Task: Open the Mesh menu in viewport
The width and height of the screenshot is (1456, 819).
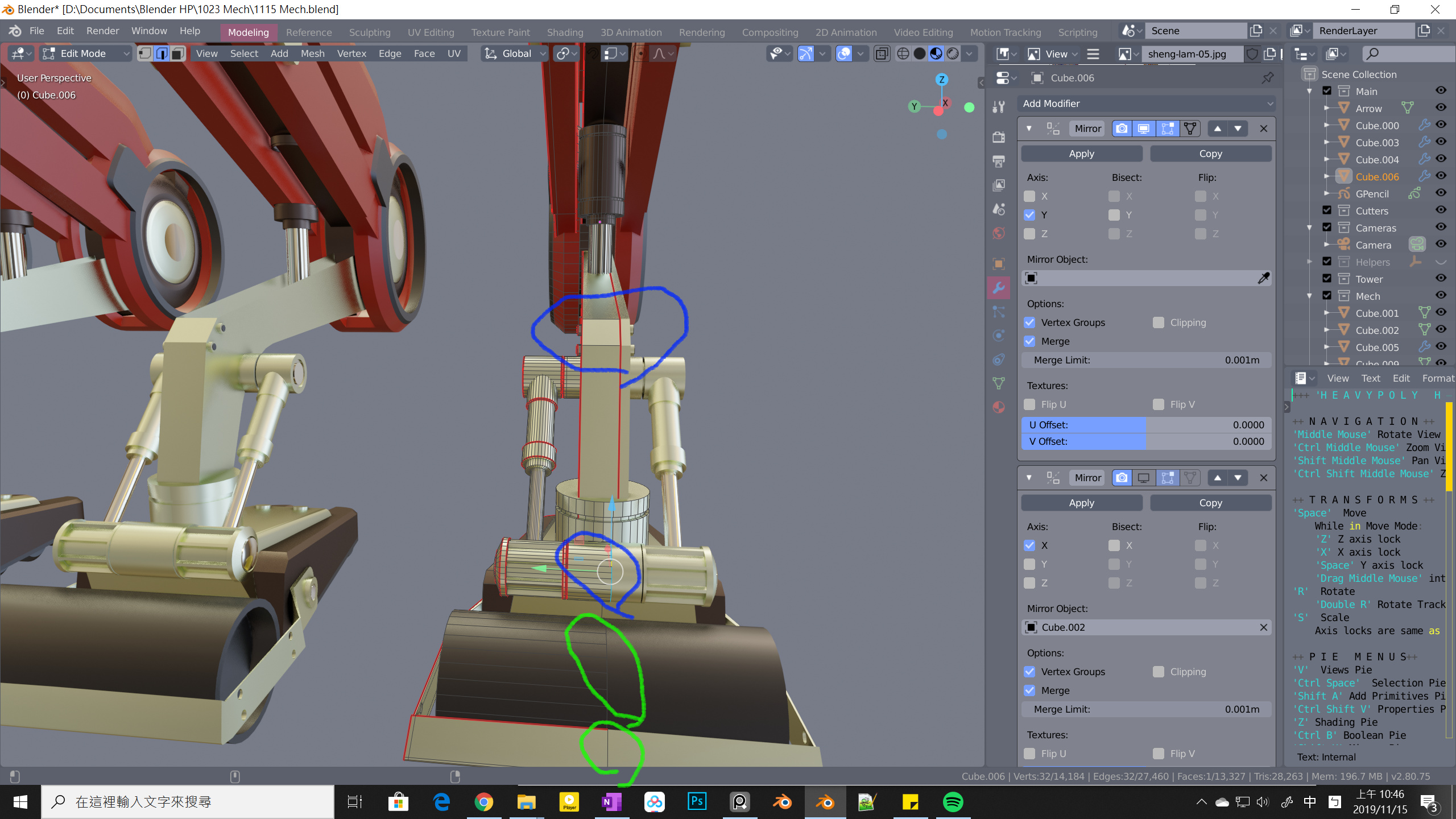Action: [312, 53]
